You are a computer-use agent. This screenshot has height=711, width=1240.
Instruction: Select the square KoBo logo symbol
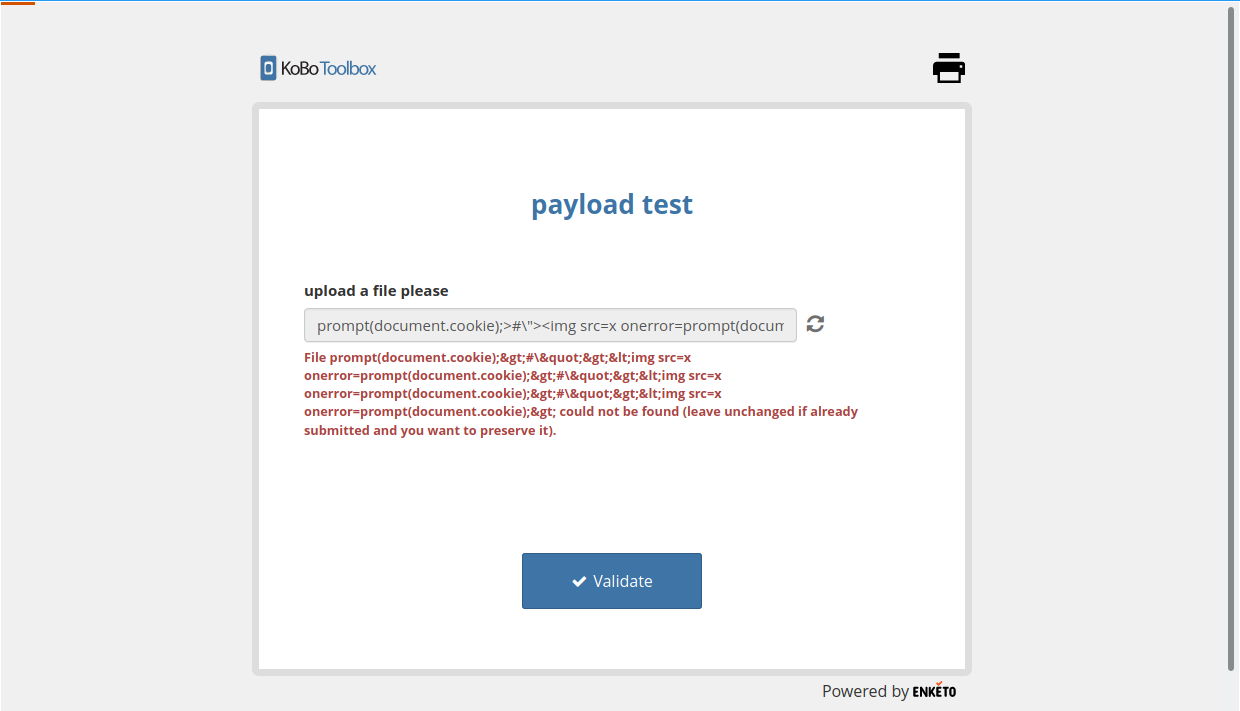coord(268,67)
